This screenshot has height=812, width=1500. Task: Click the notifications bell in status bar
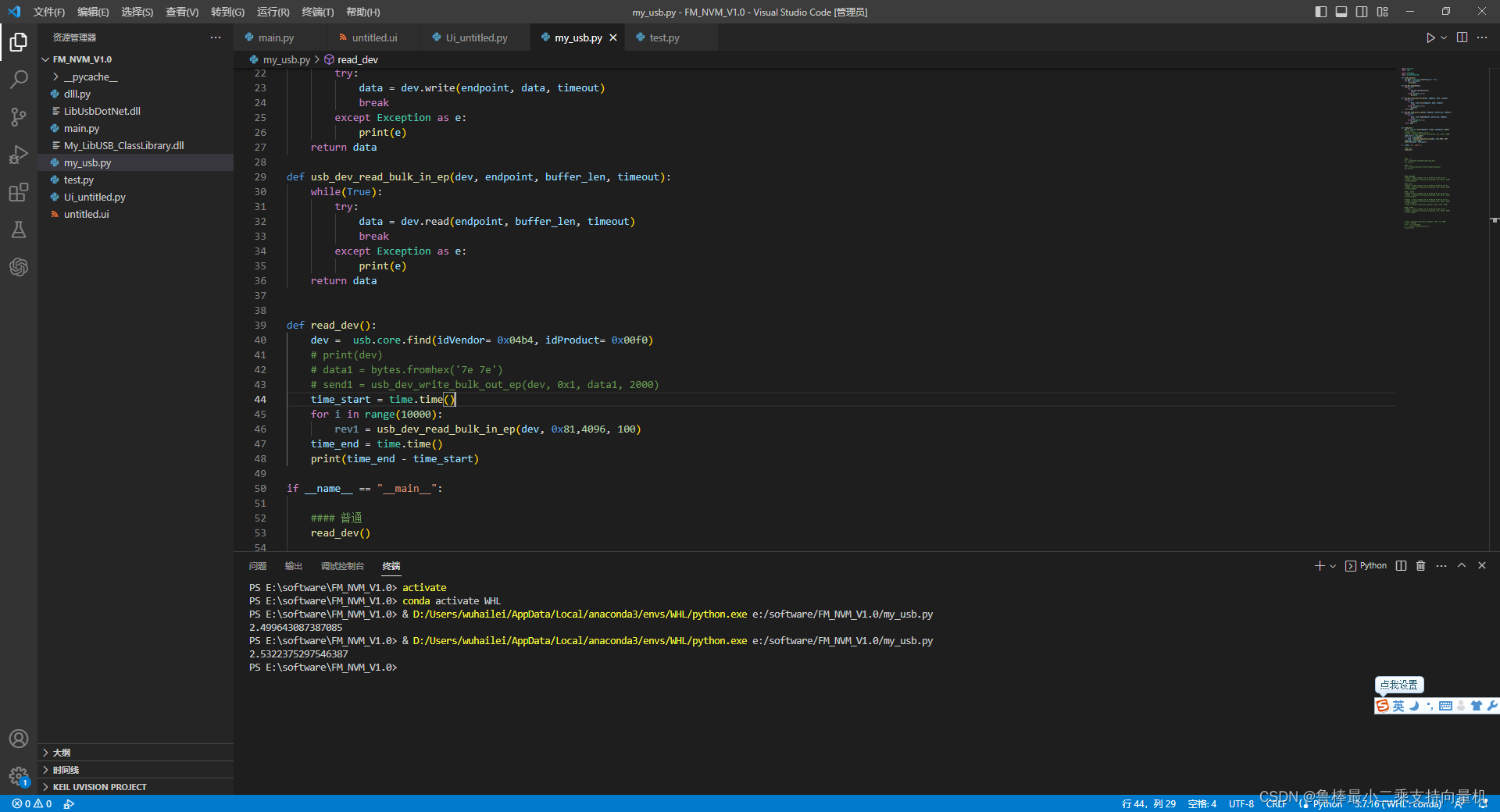pyautogui.click(x=1483, y=803)
